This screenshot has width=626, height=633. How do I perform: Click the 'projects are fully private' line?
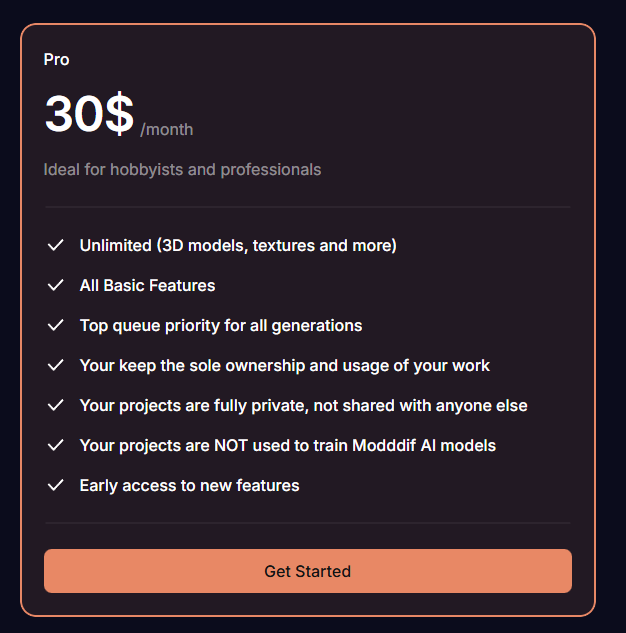point(303,405)
